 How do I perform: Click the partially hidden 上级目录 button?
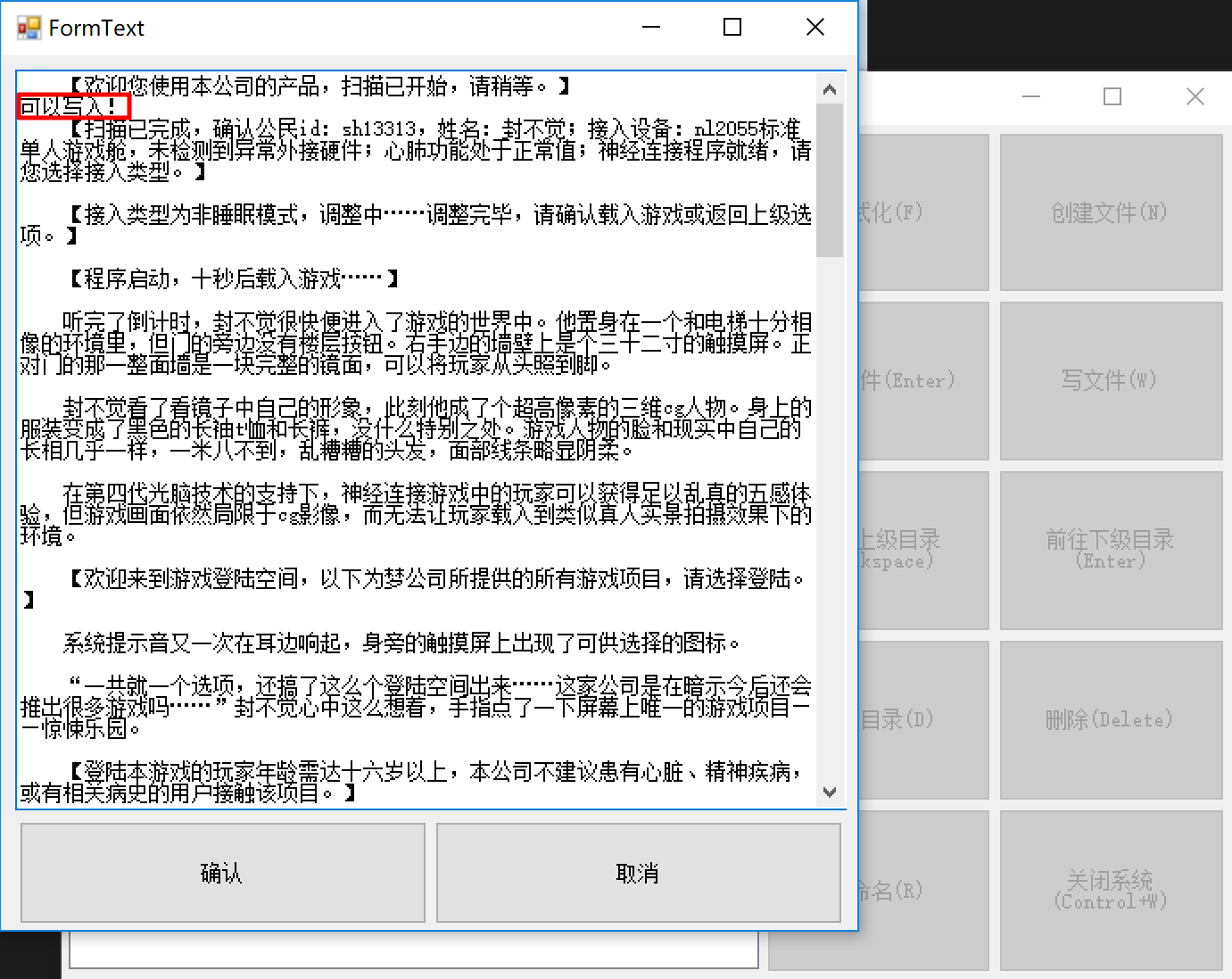[923, 550]
